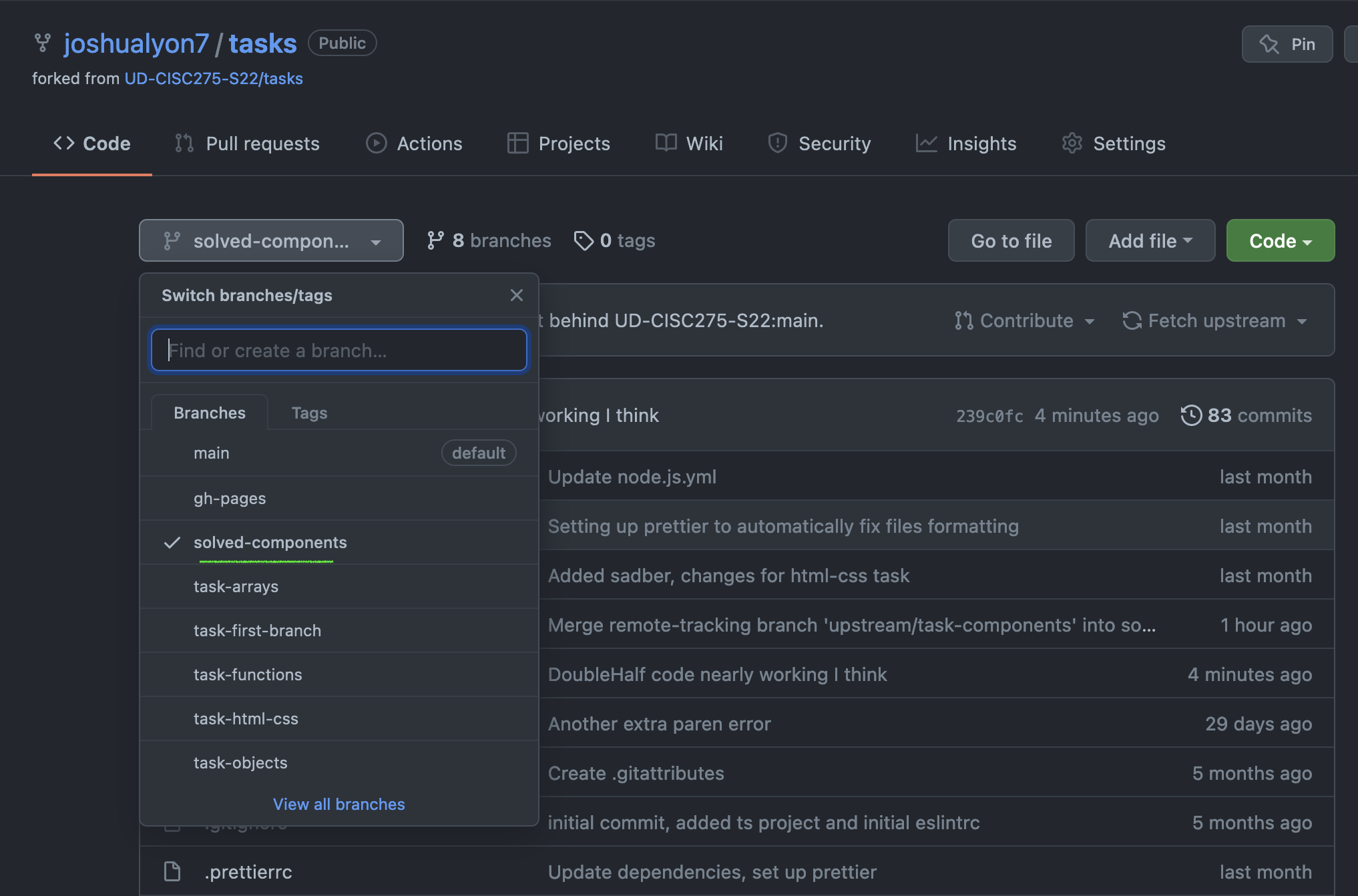The image size is (1358, 896).
Task: Close the Switch branches/tags popup
Action: (517, 295)
